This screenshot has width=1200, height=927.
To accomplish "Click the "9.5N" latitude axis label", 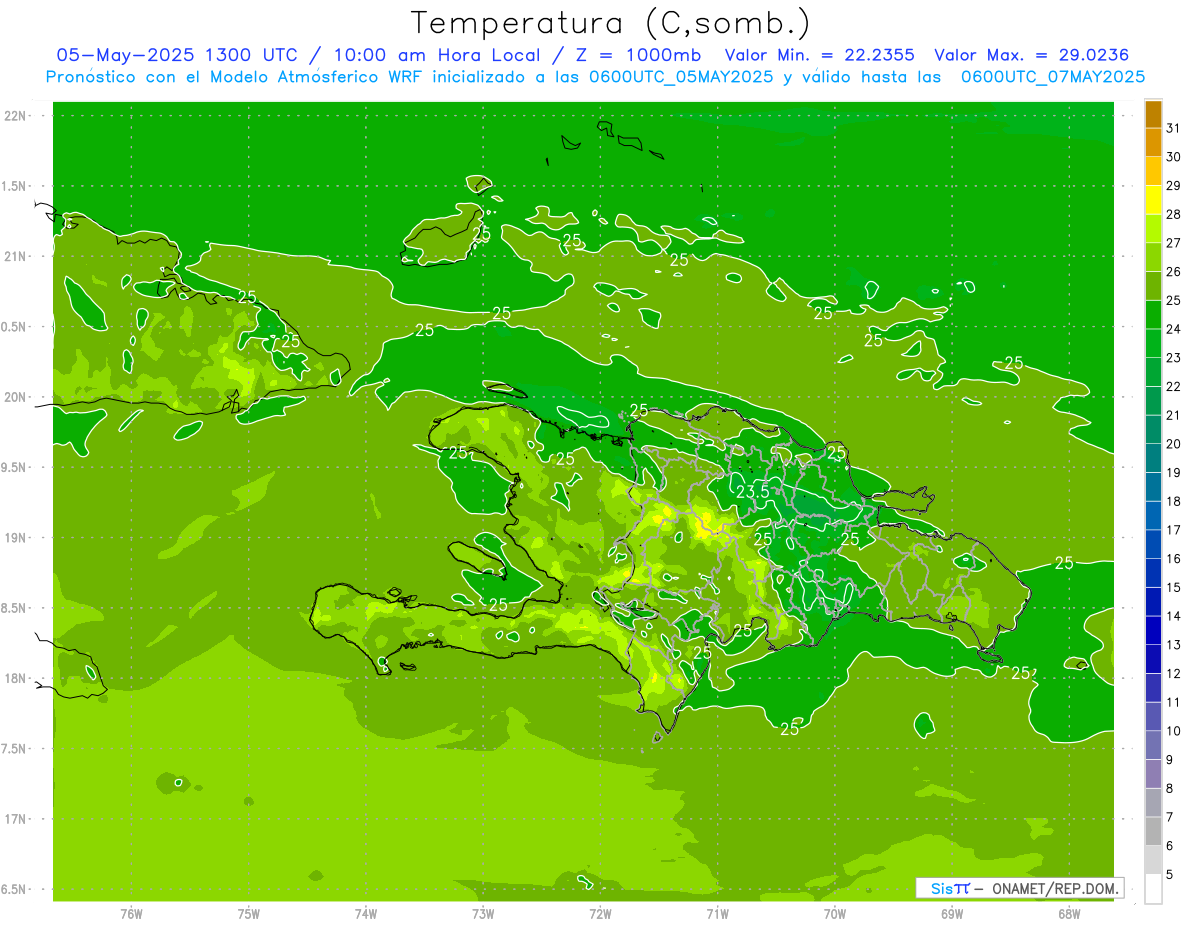I will pyautogui.click(x=16, y=467).
